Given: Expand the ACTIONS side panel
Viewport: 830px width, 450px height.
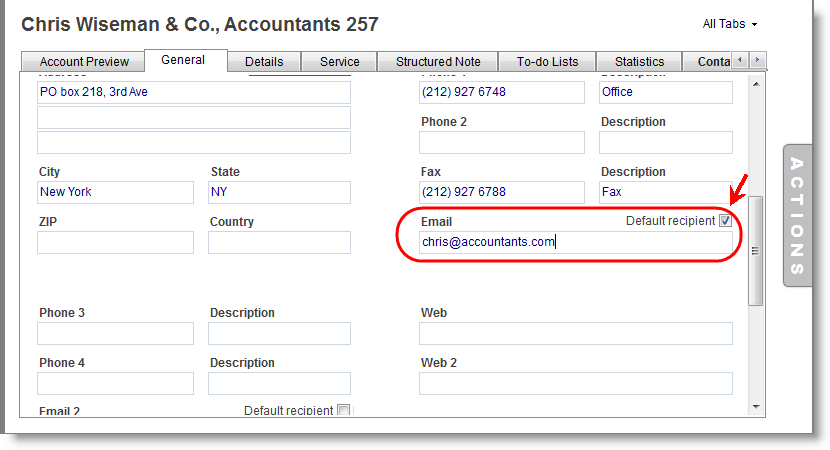Looking at the screenshot, I should coord(797,215).
